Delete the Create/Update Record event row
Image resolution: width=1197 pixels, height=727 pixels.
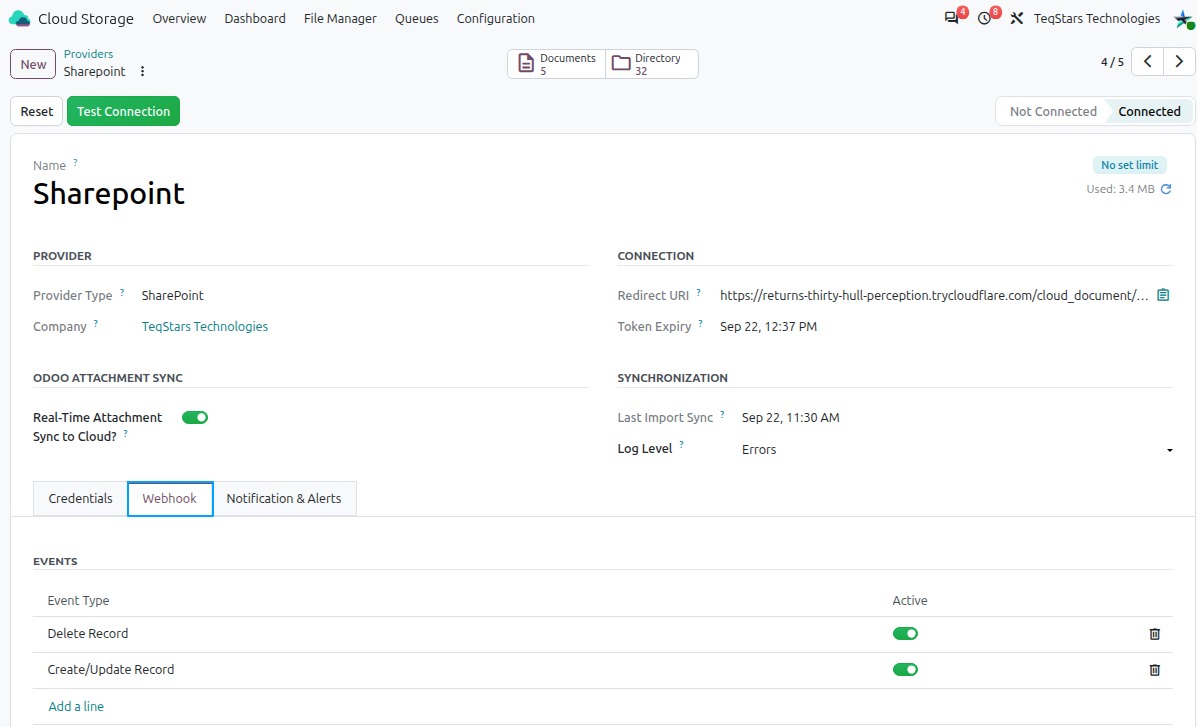click(1154, 670)
